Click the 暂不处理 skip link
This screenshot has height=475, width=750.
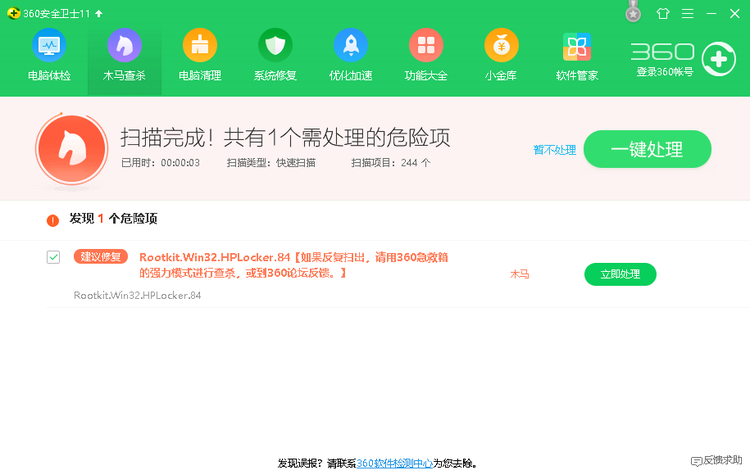click(x=554, y=150)
